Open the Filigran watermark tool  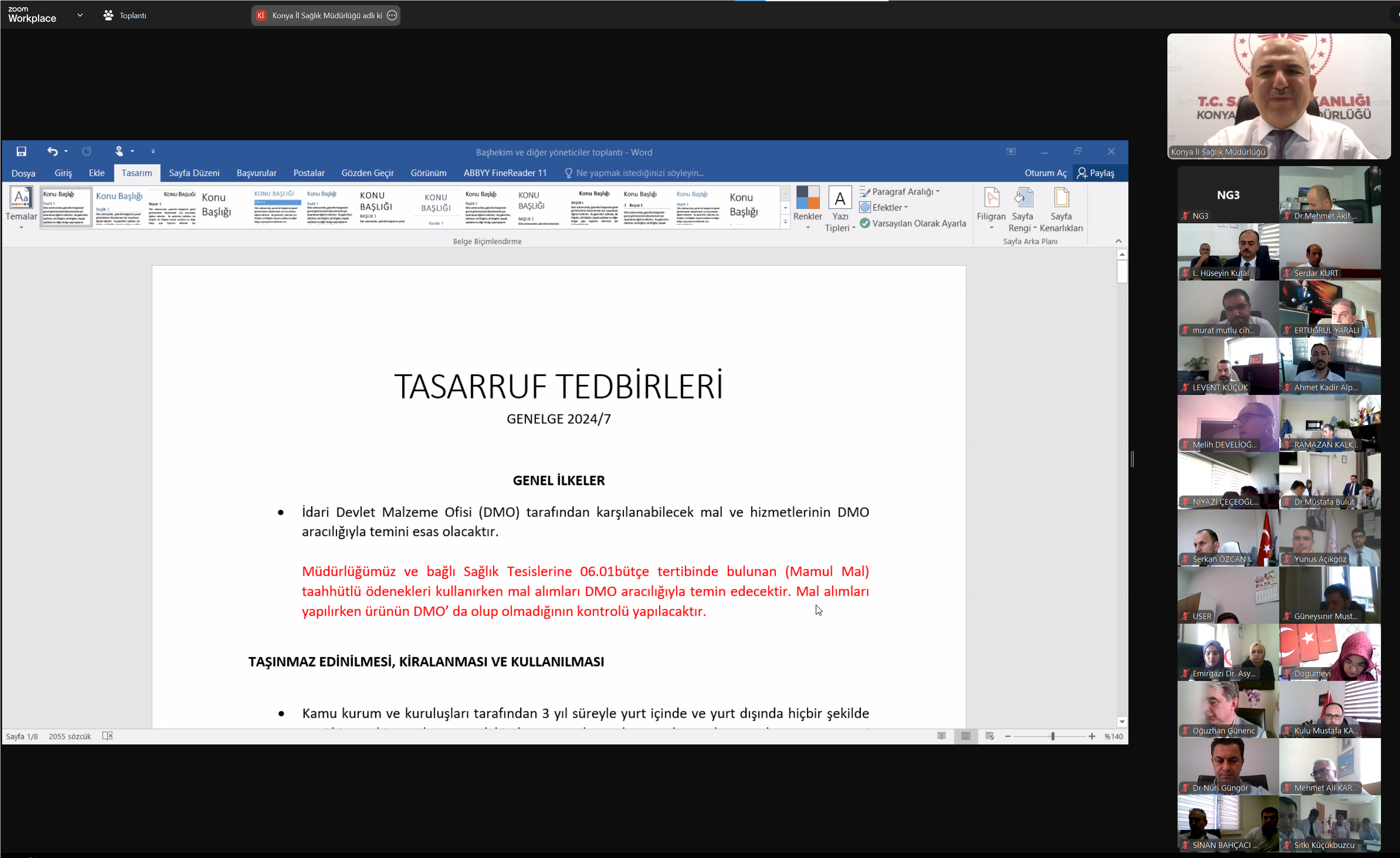991,207
